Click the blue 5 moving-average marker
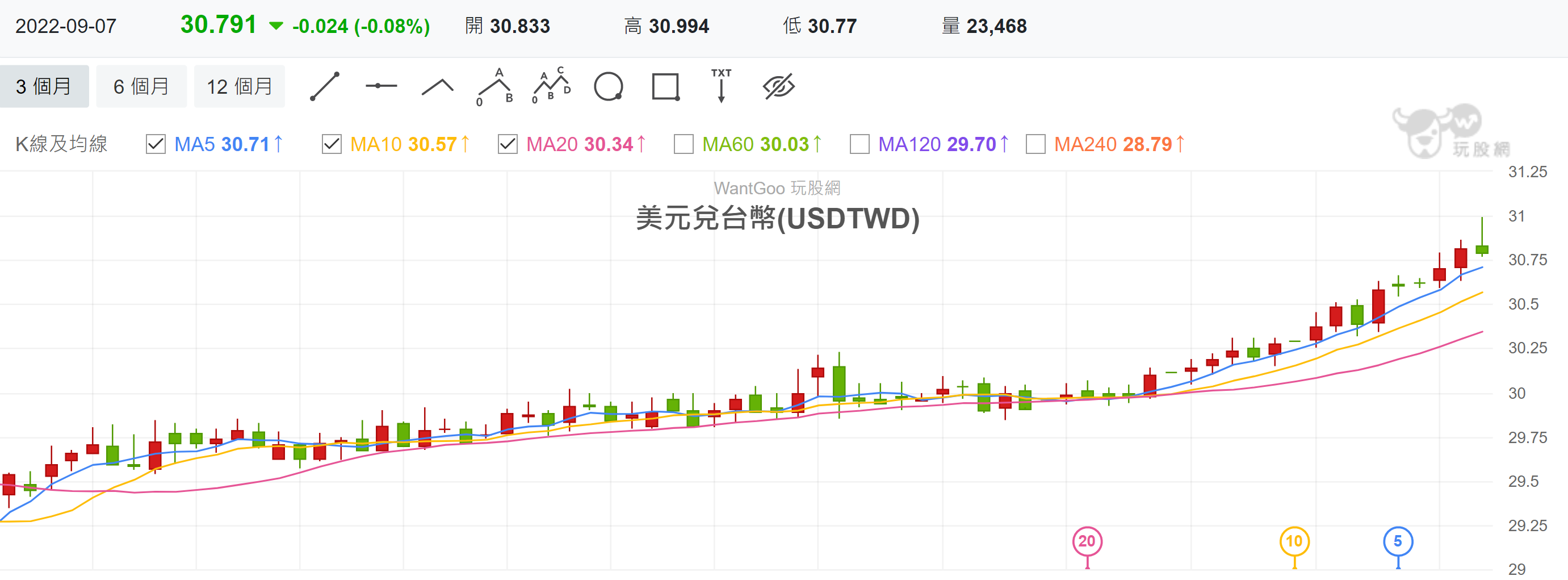 point(1398,541)
